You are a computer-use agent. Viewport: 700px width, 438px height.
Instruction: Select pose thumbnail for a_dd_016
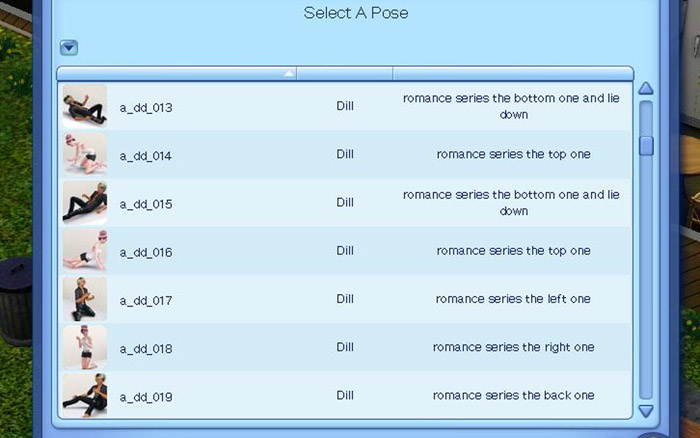tap(84, 250)
